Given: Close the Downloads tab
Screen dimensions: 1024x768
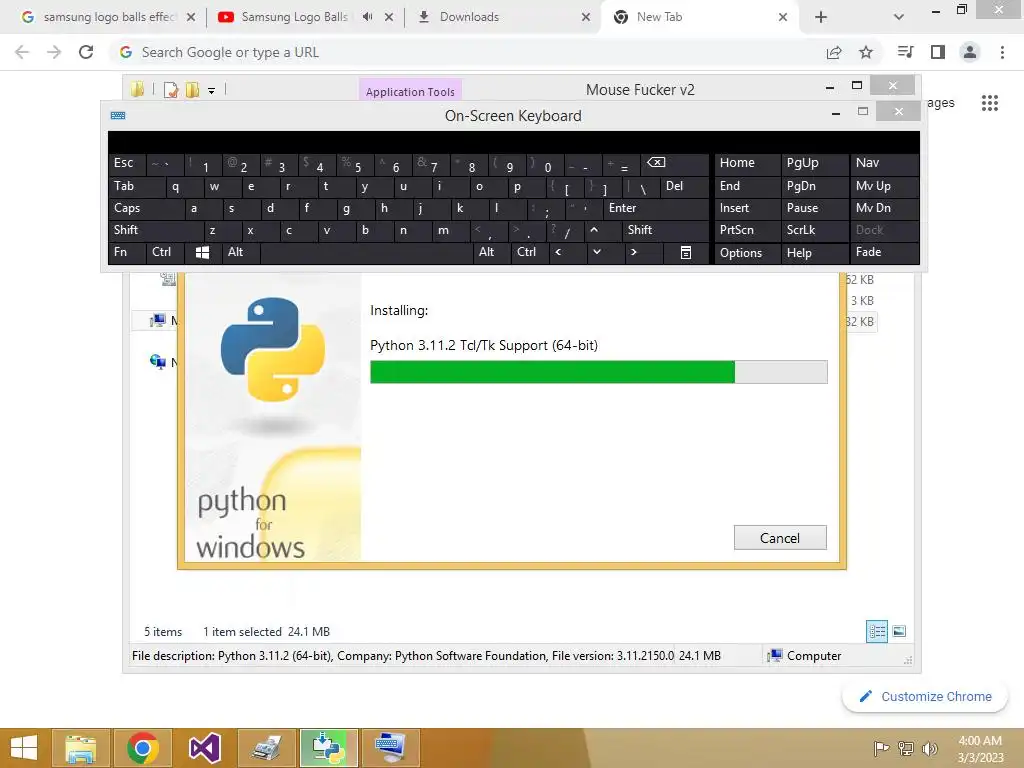Looking at the screenshot, I should coord(586,17).
